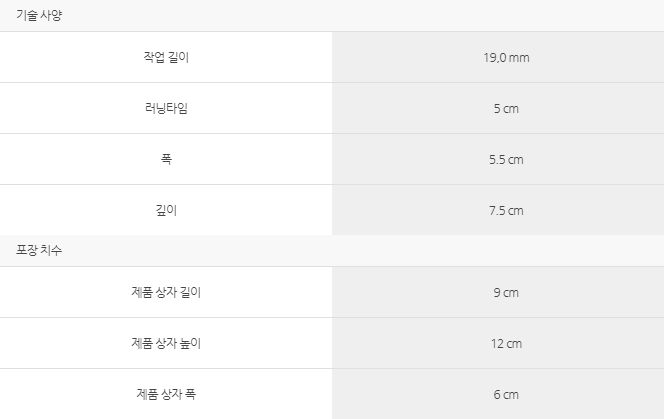This screenshot has height=419, width=664.
Task: Select the 작업 길이 label cell
Action: [166, 57]
